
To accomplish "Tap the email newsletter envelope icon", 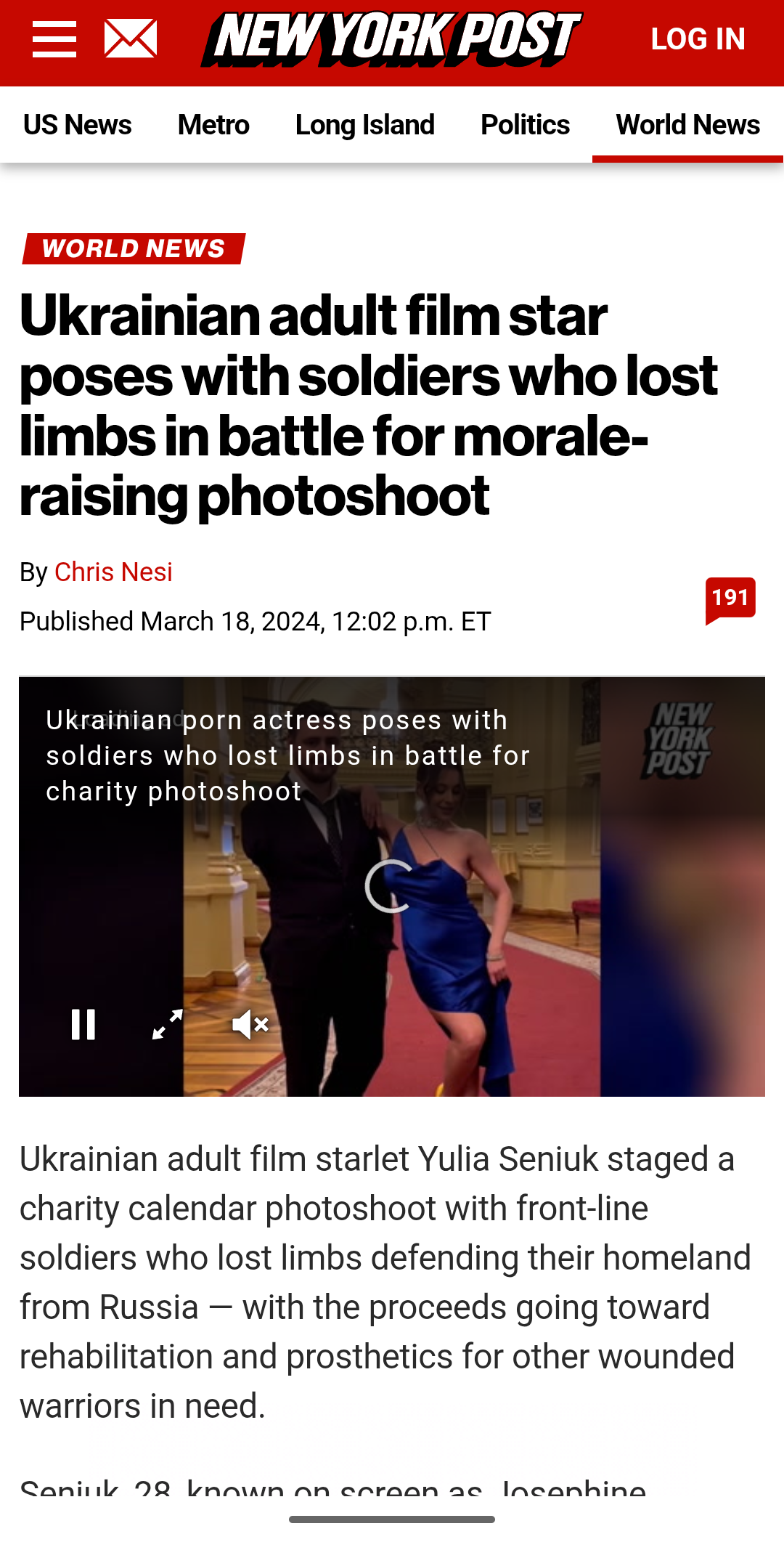I will (x=131, y=39).
